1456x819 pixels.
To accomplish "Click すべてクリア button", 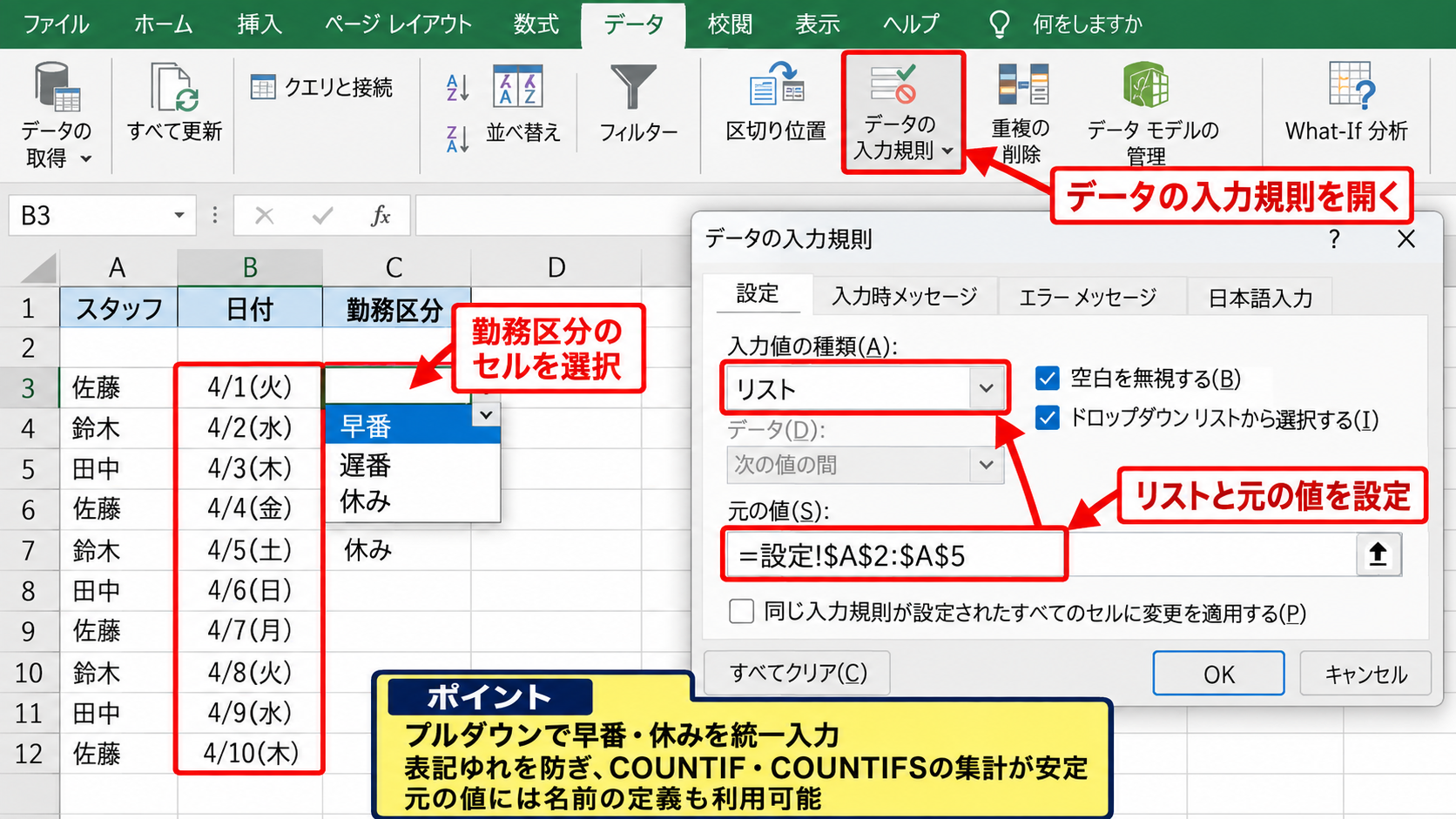I will [797, 673].
